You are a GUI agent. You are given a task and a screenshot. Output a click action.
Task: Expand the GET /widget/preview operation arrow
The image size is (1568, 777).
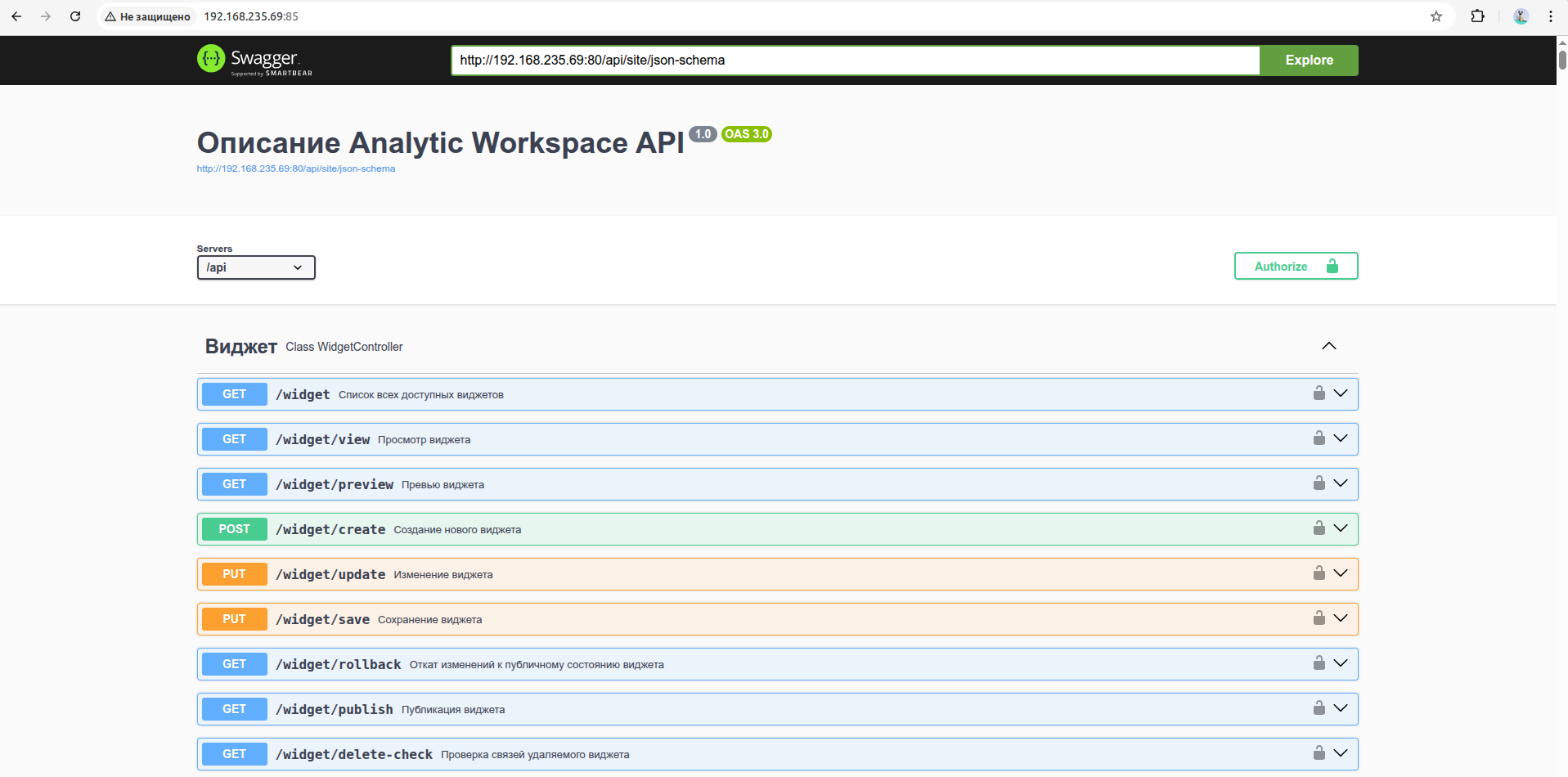tap(1340, 483)
